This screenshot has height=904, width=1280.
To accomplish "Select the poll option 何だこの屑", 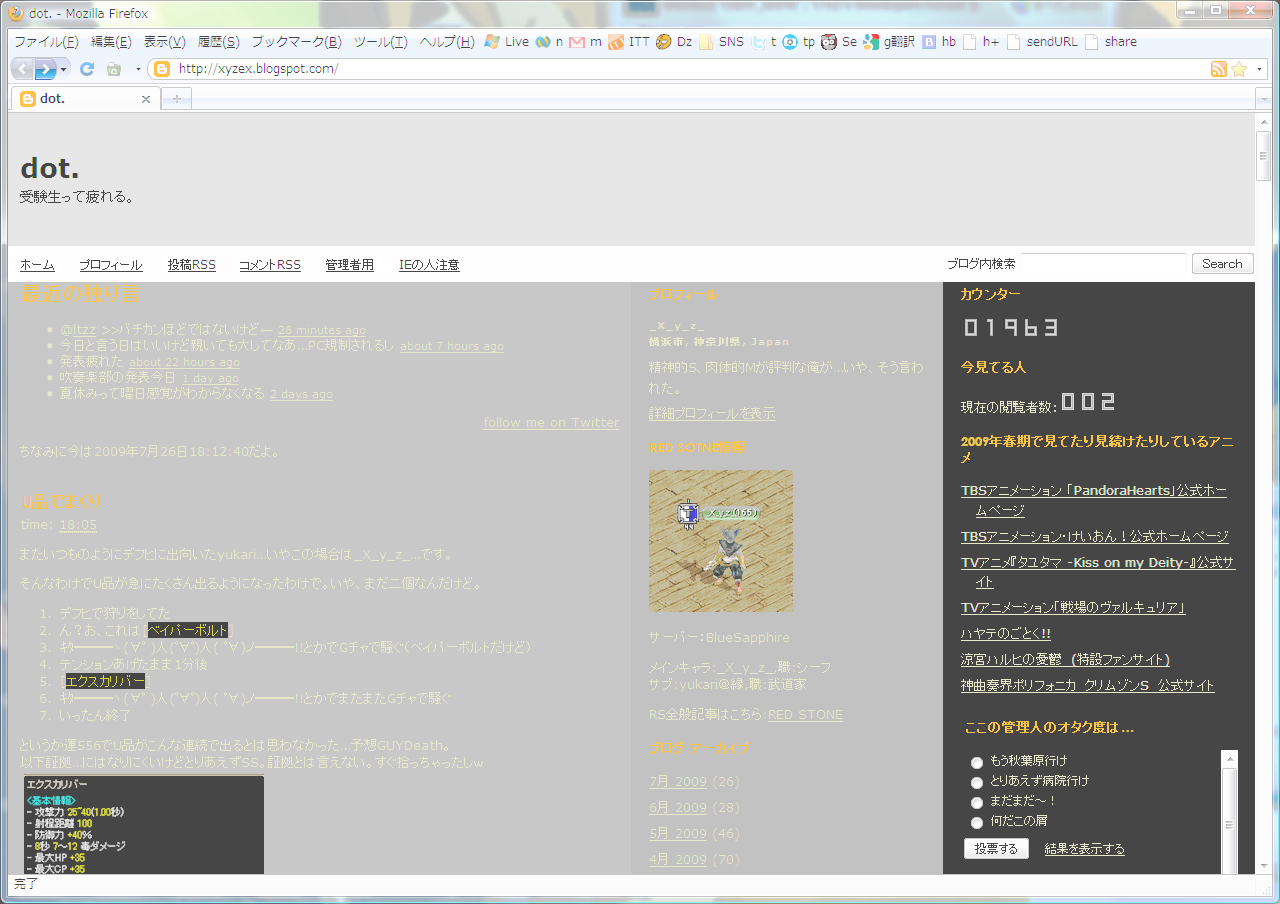I will (x=977, y=822).
